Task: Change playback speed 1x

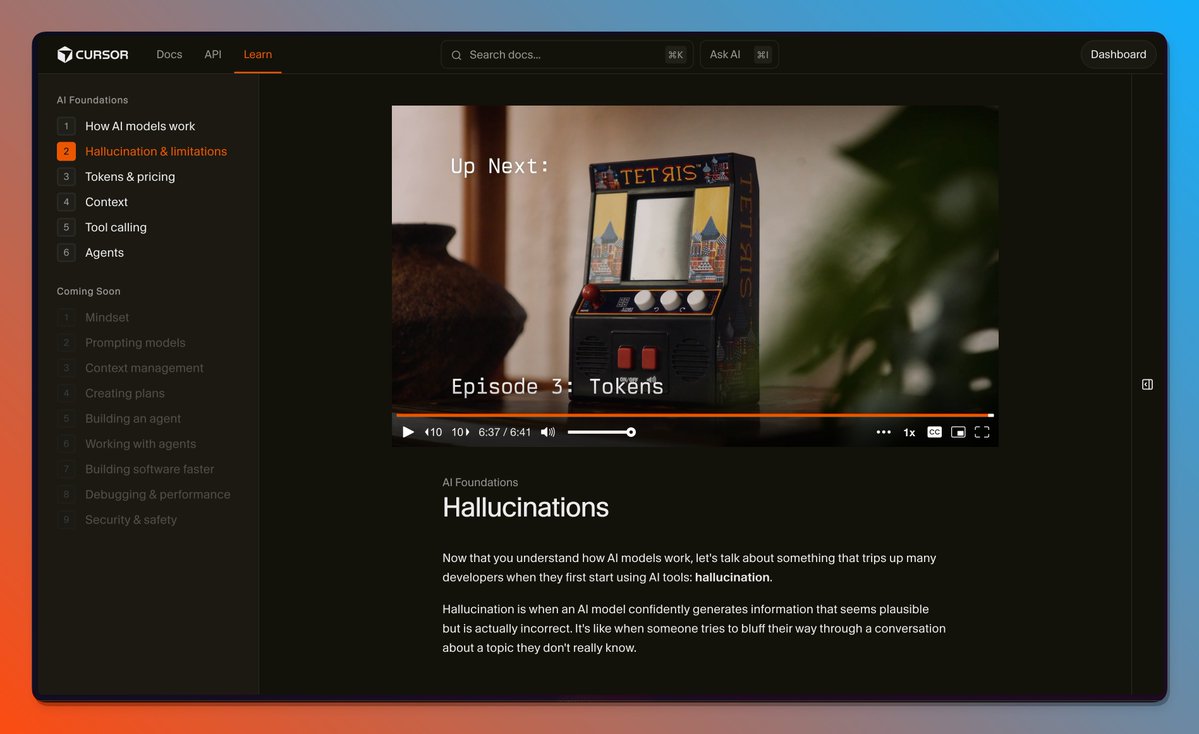Action: 909,432
